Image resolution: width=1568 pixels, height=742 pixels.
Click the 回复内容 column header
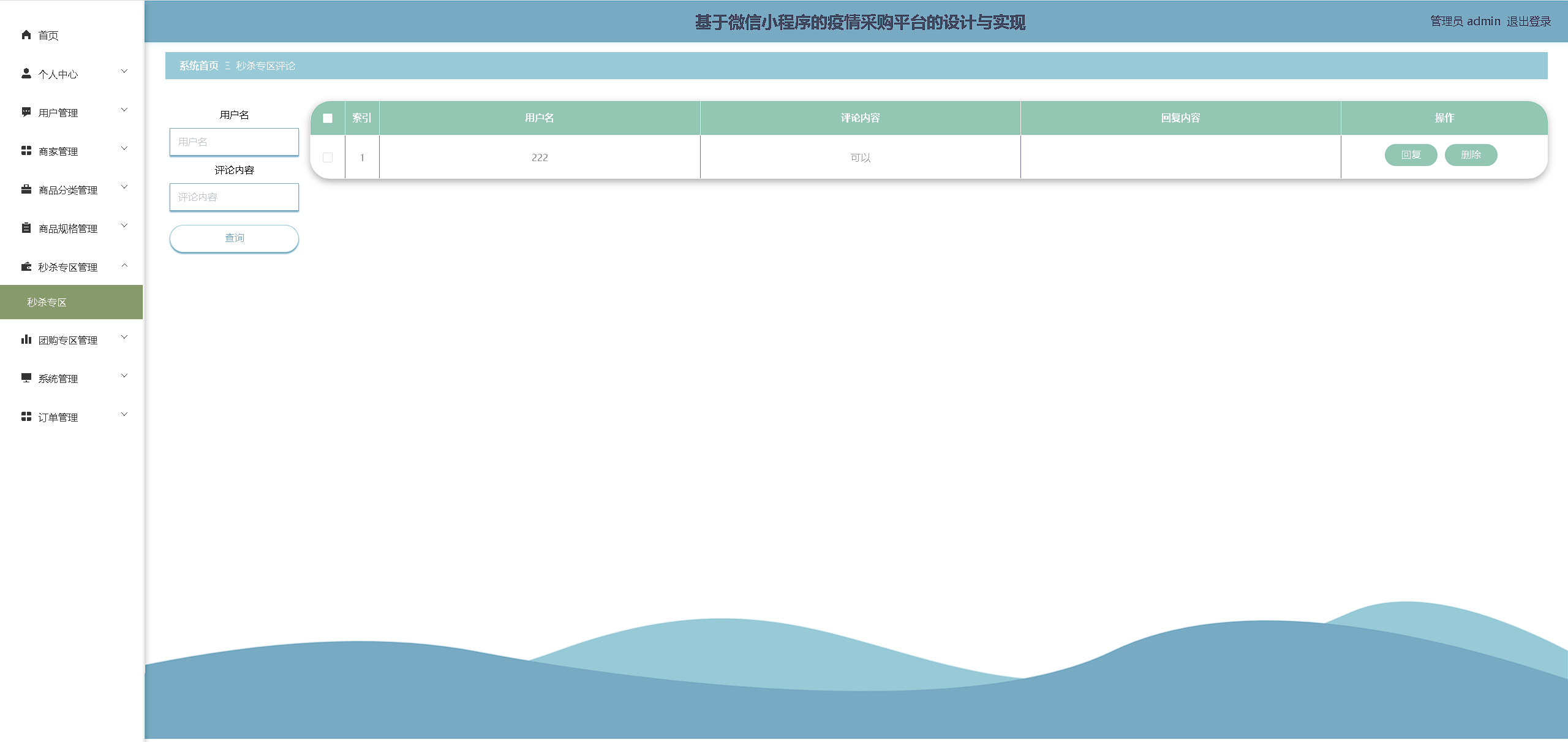pos(1180,118)
